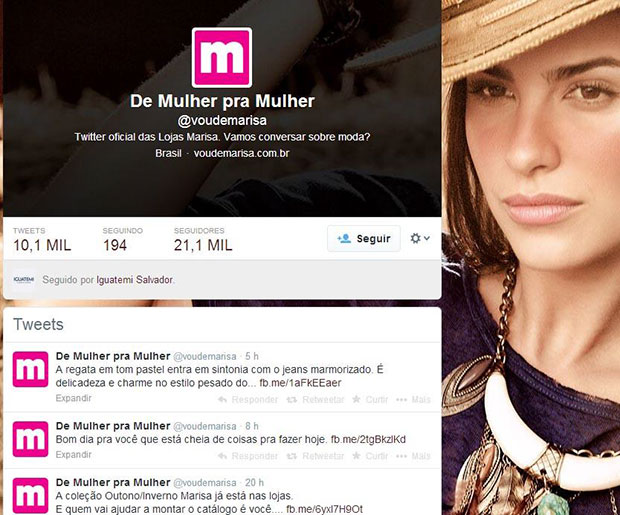Open the fb.me/2tgBkzlKd link
Viewport: 620px width, 515px height.
(368, 439)
